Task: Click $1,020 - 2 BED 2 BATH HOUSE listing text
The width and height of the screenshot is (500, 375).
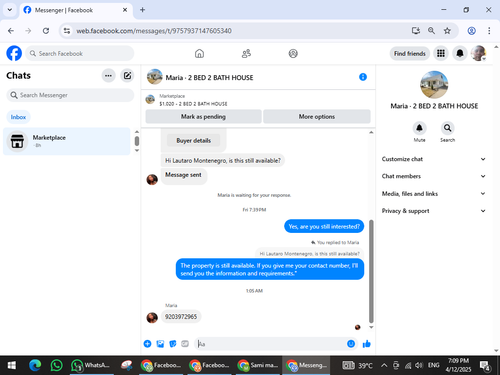Action: point(193,104)
